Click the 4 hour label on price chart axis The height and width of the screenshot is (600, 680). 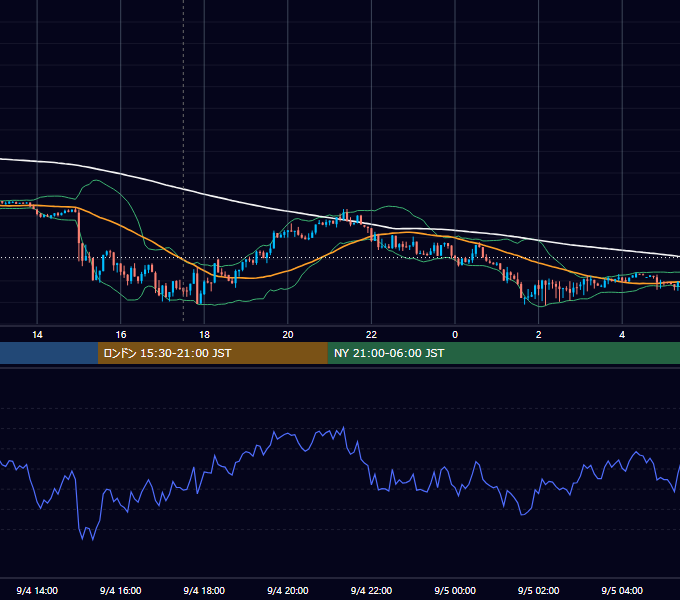point(622,335)
